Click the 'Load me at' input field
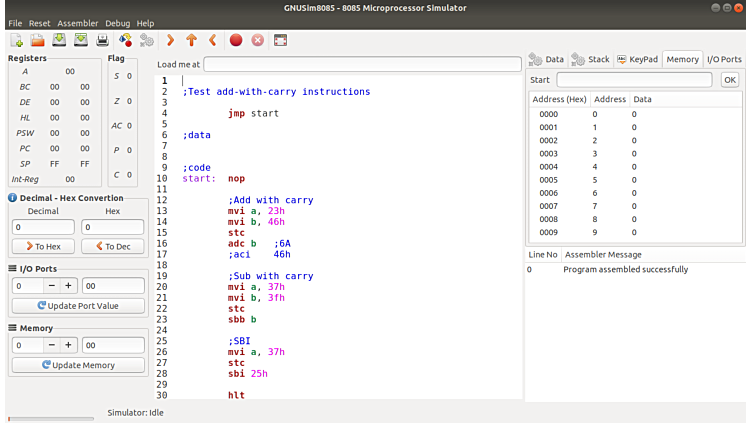The height and width of the screenshot is (423, 752). pos(362,64)
